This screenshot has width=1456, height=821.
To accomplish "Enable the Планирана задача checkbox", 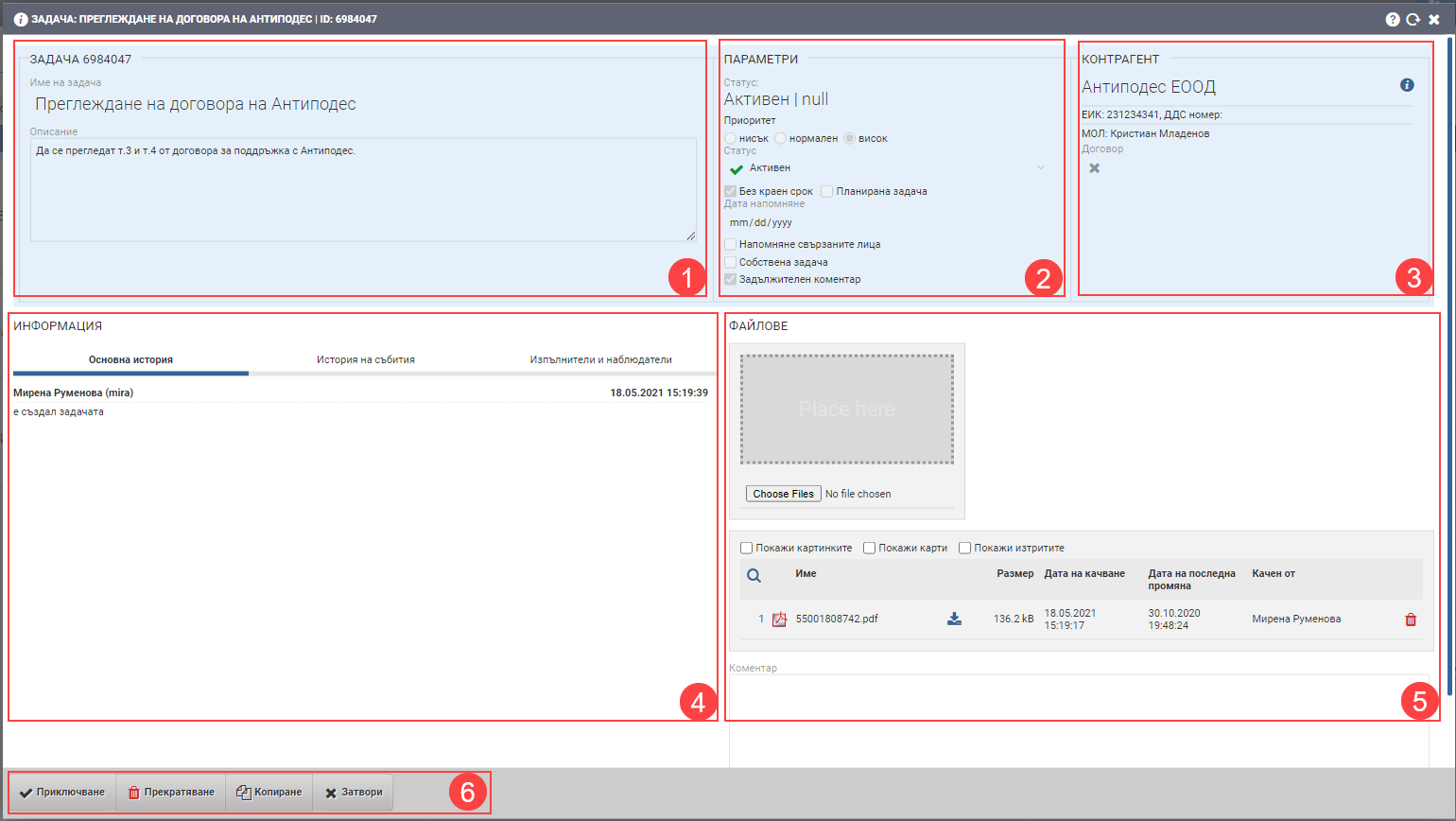I will click(827, 191).
